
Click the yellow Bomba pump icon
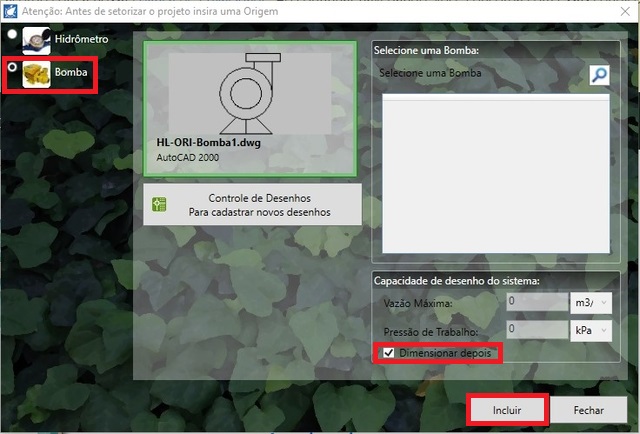coord(37,73)
